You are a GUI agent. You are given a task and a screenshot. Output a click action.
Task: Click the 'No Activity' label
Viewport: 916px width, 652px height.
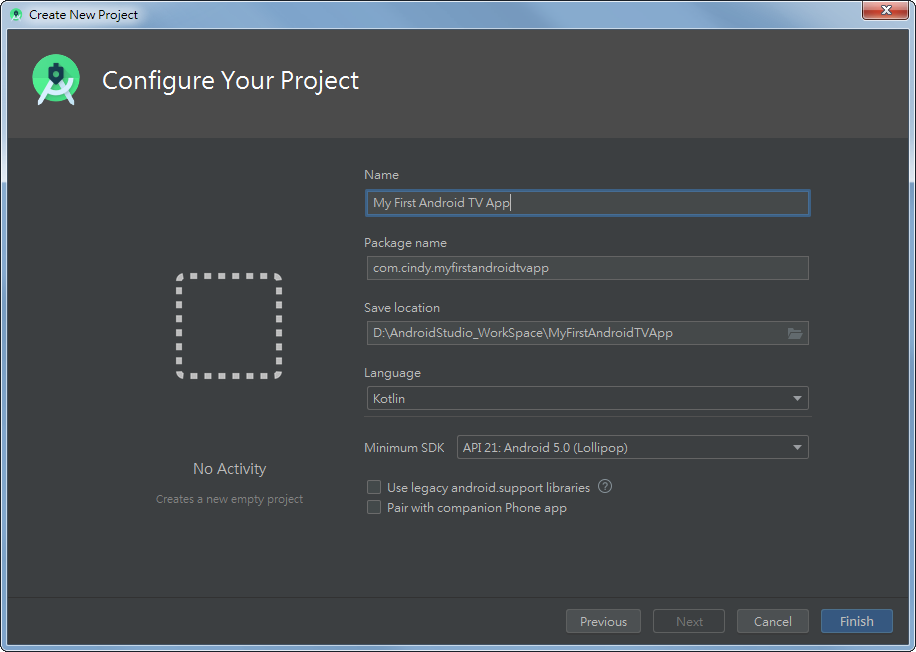point(230,469)
